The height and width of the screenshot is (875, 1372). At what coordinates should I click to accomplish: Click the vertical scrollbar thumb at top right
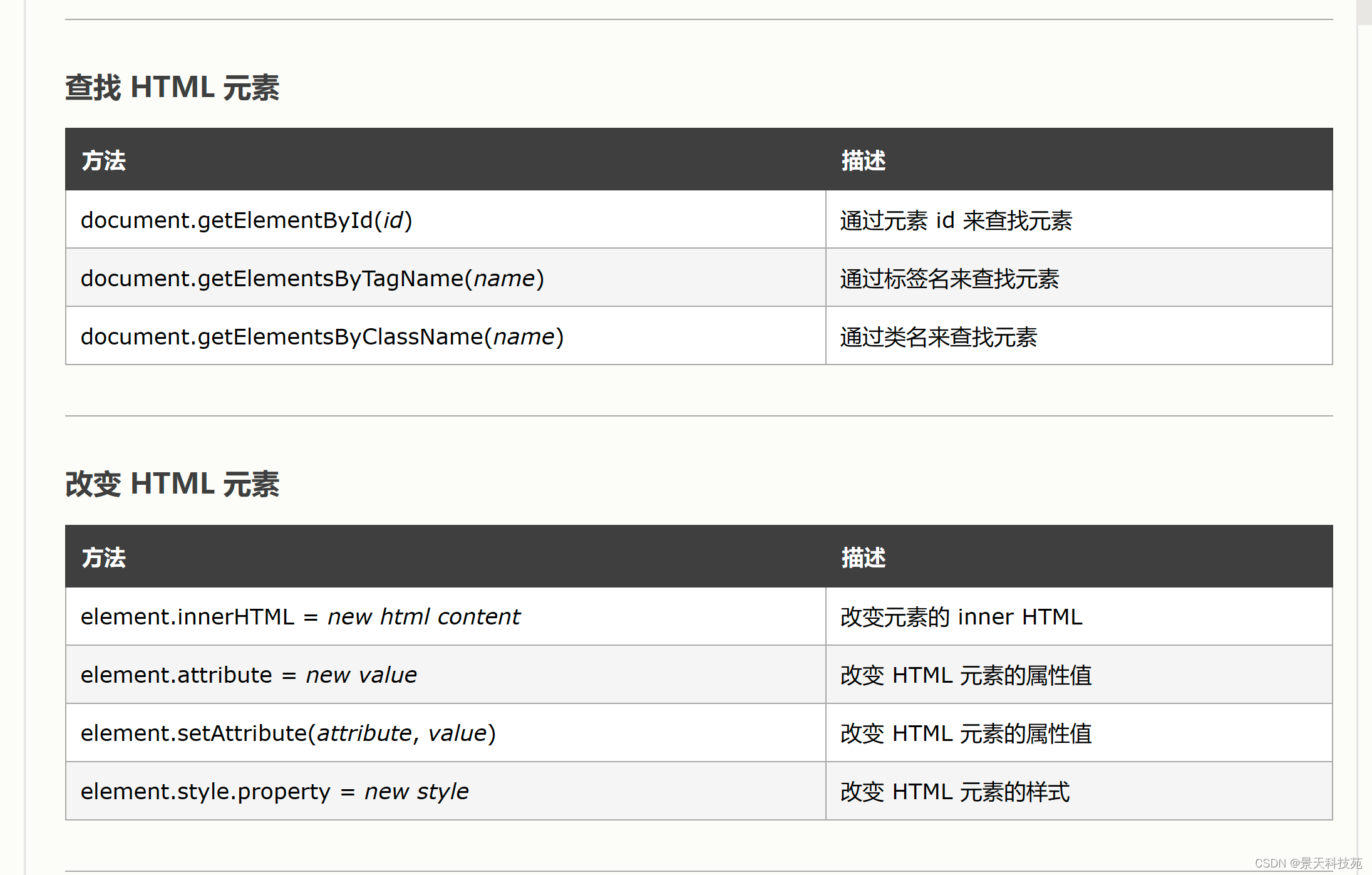(1364, 13)
